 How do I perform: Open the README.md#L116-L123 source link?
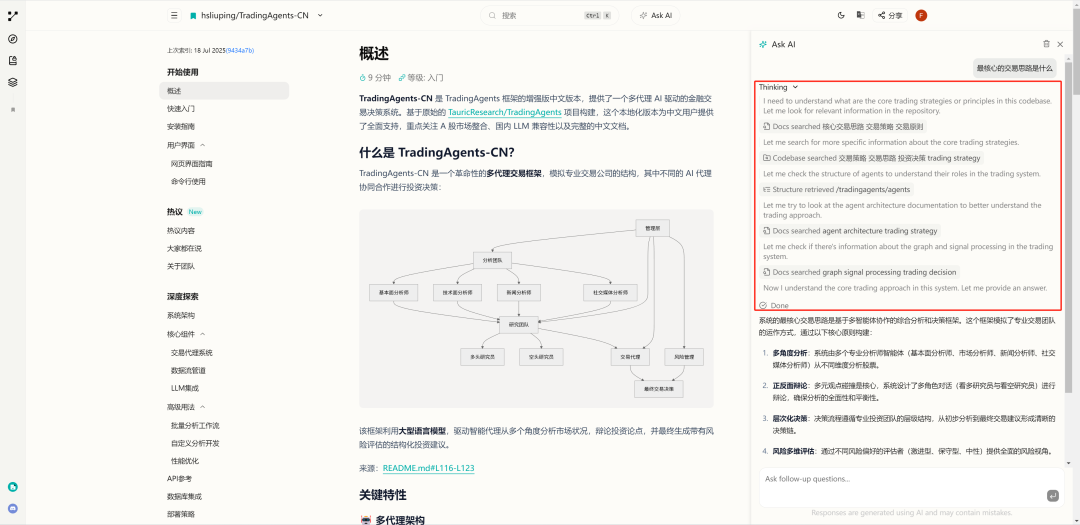428,469
